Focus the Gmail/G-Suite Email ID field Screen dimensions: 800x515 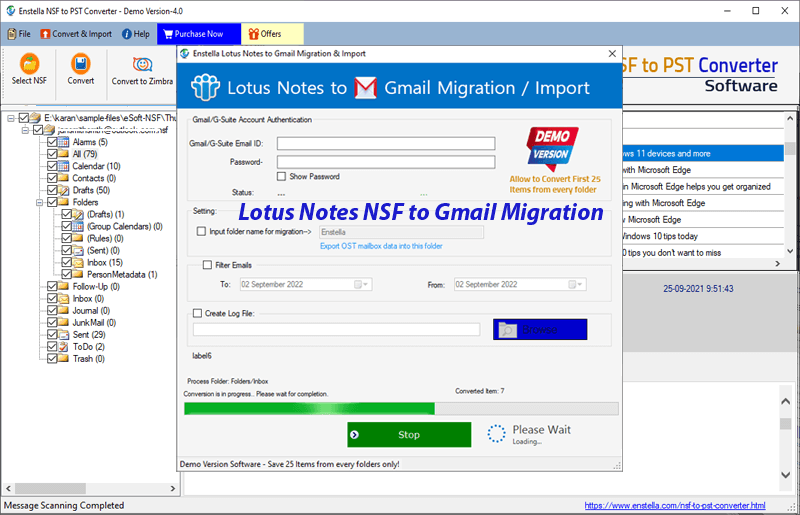pyautogui.click(x=386, y=143)
